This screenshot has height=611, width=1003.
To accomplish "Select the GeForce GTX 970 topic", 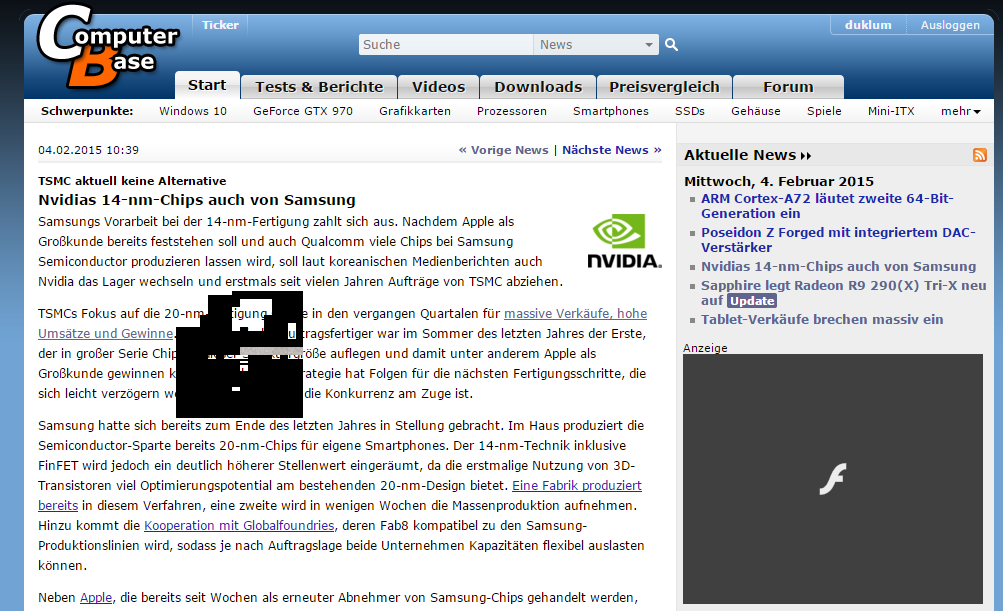I will click(x=303, y=111).
